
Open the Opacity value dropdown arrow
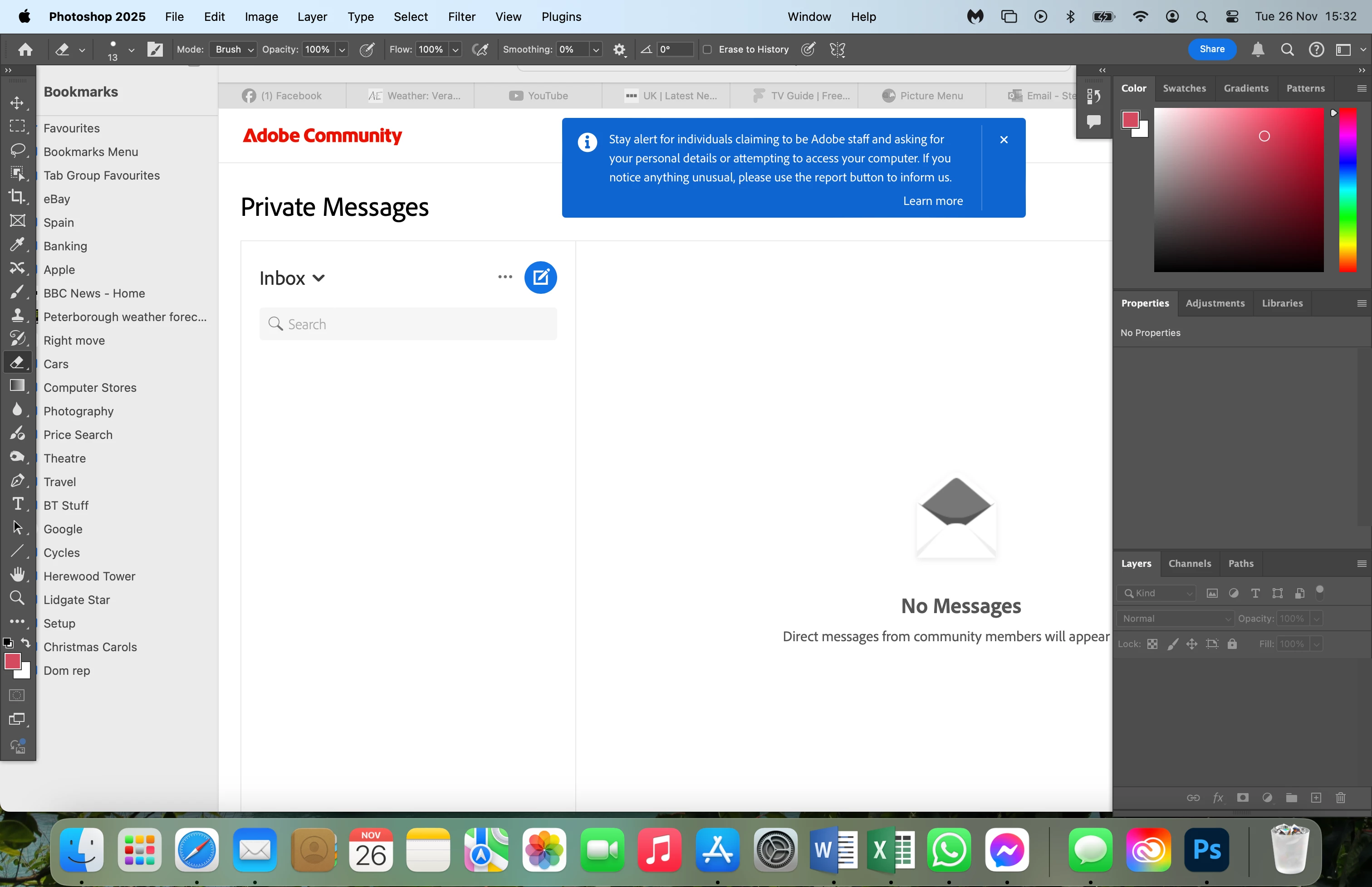point(342,49)
